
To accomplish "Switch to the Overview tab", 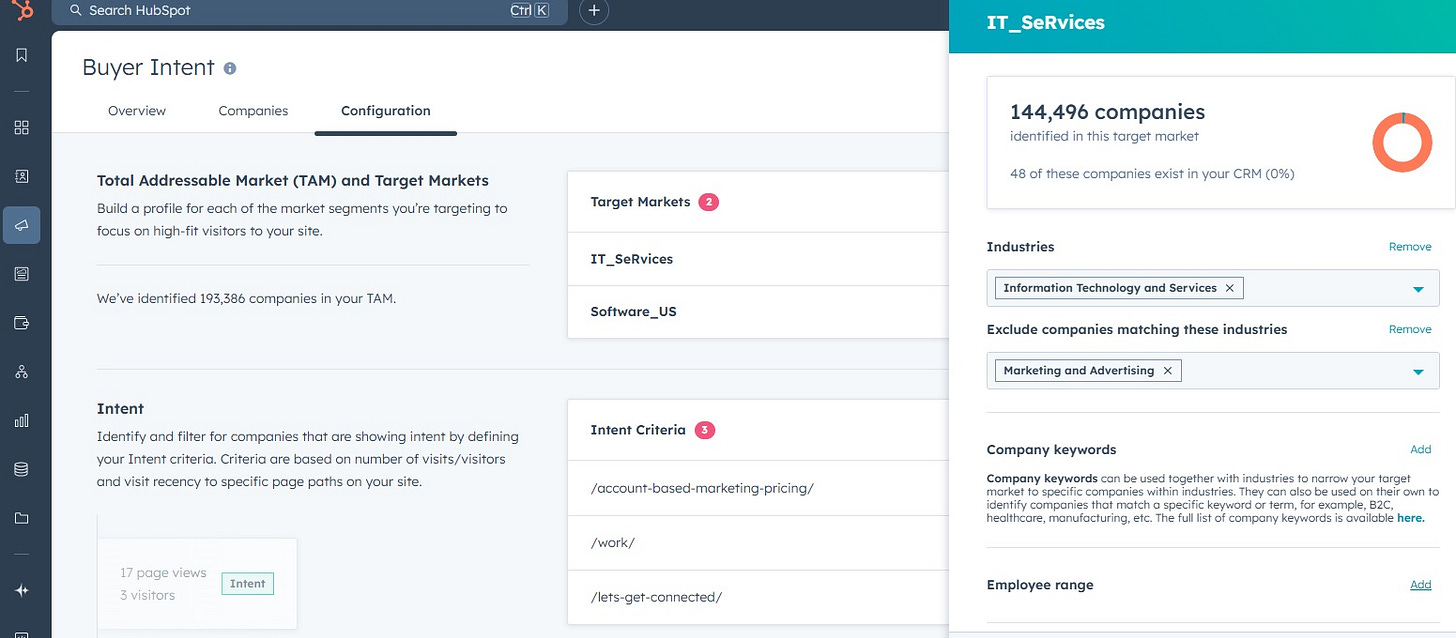I will click(137, 111).
